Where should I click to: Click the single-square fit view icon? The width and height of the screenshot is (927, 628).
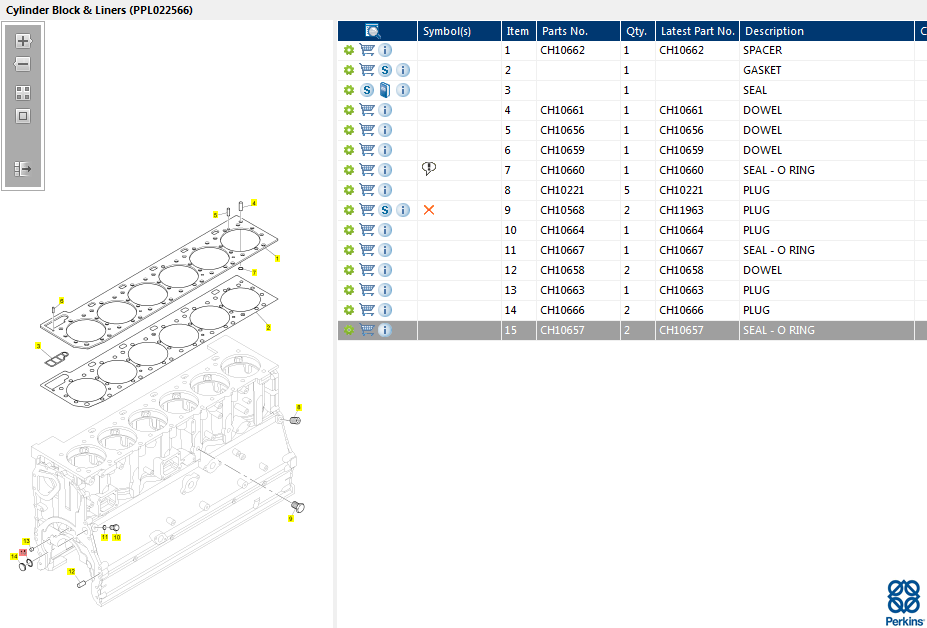(23, 116)
